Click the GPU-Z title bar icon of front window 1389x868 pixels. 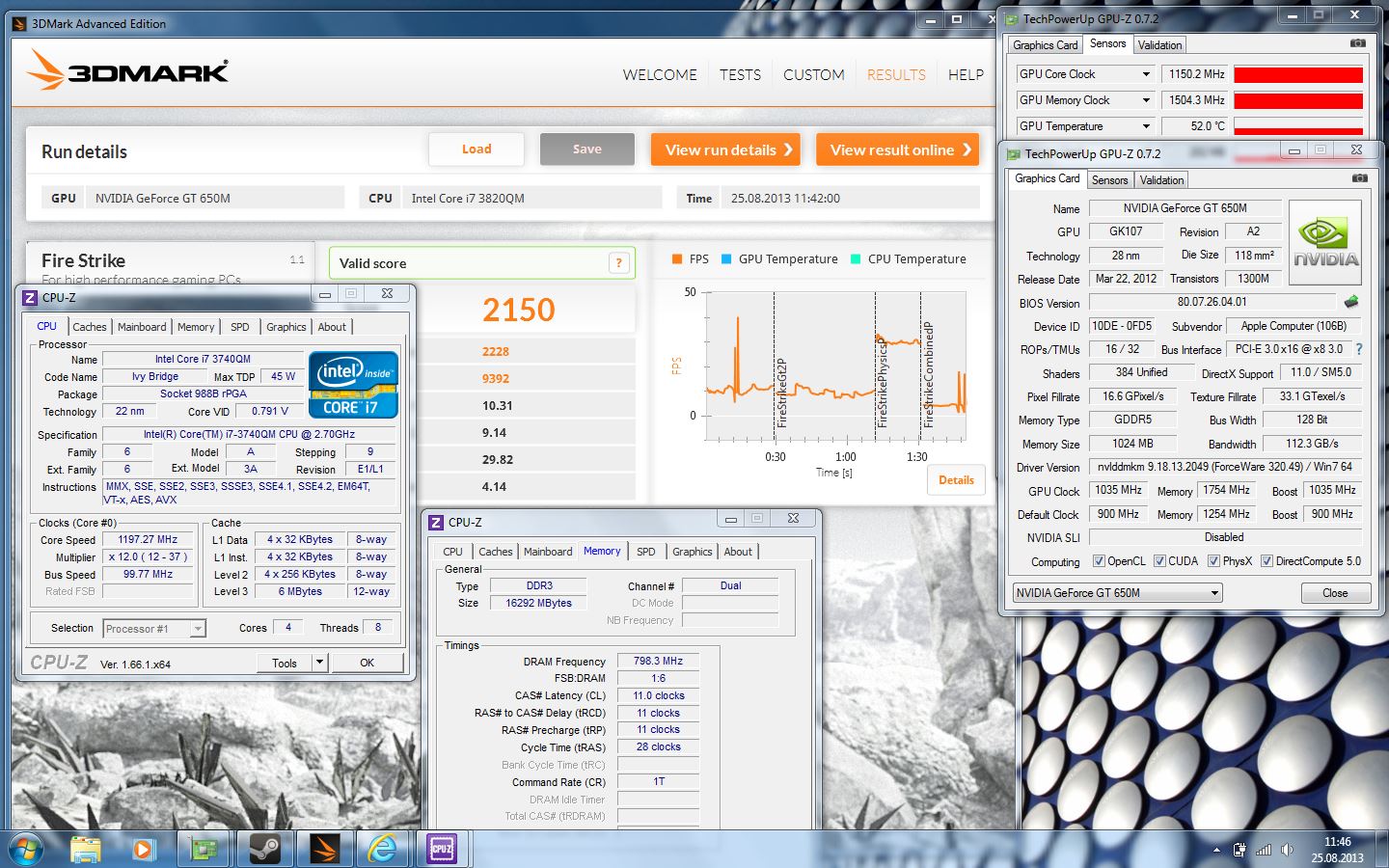[1014, 153]
